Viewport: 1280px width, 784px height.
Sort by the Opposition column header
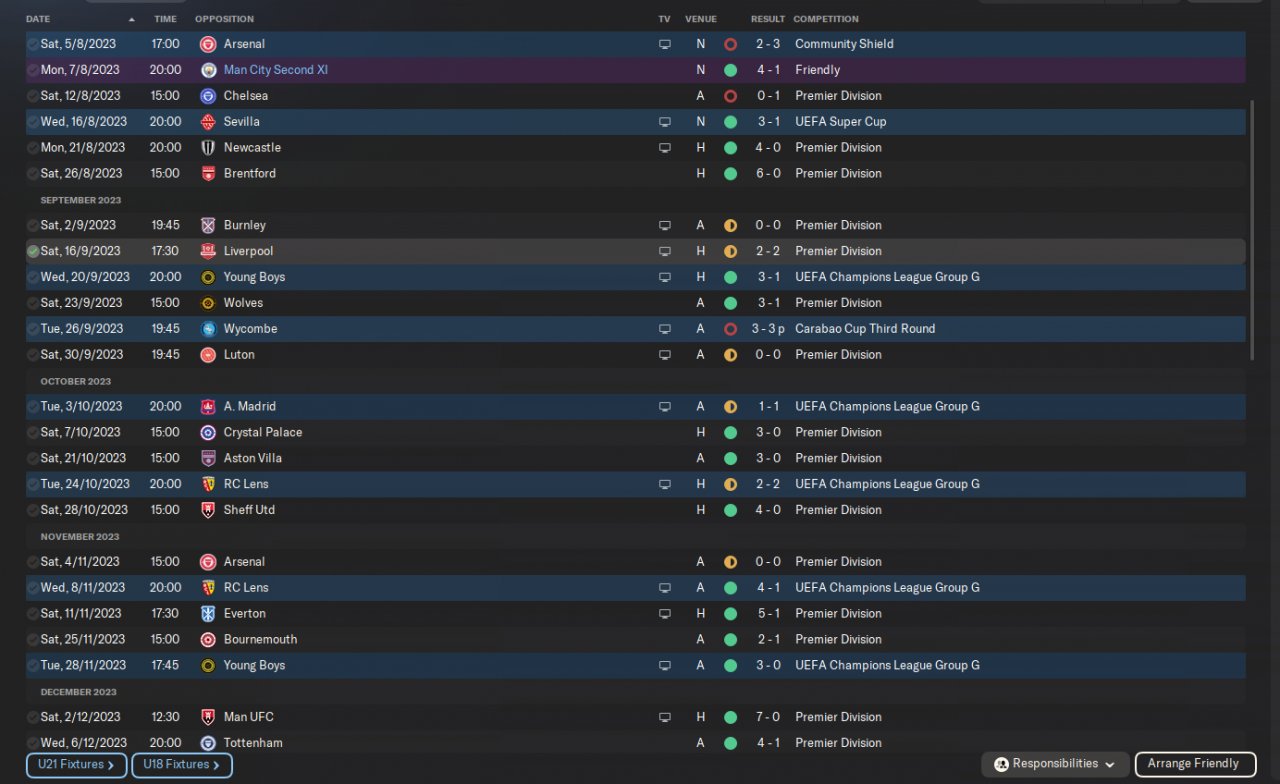coord(224,19)
